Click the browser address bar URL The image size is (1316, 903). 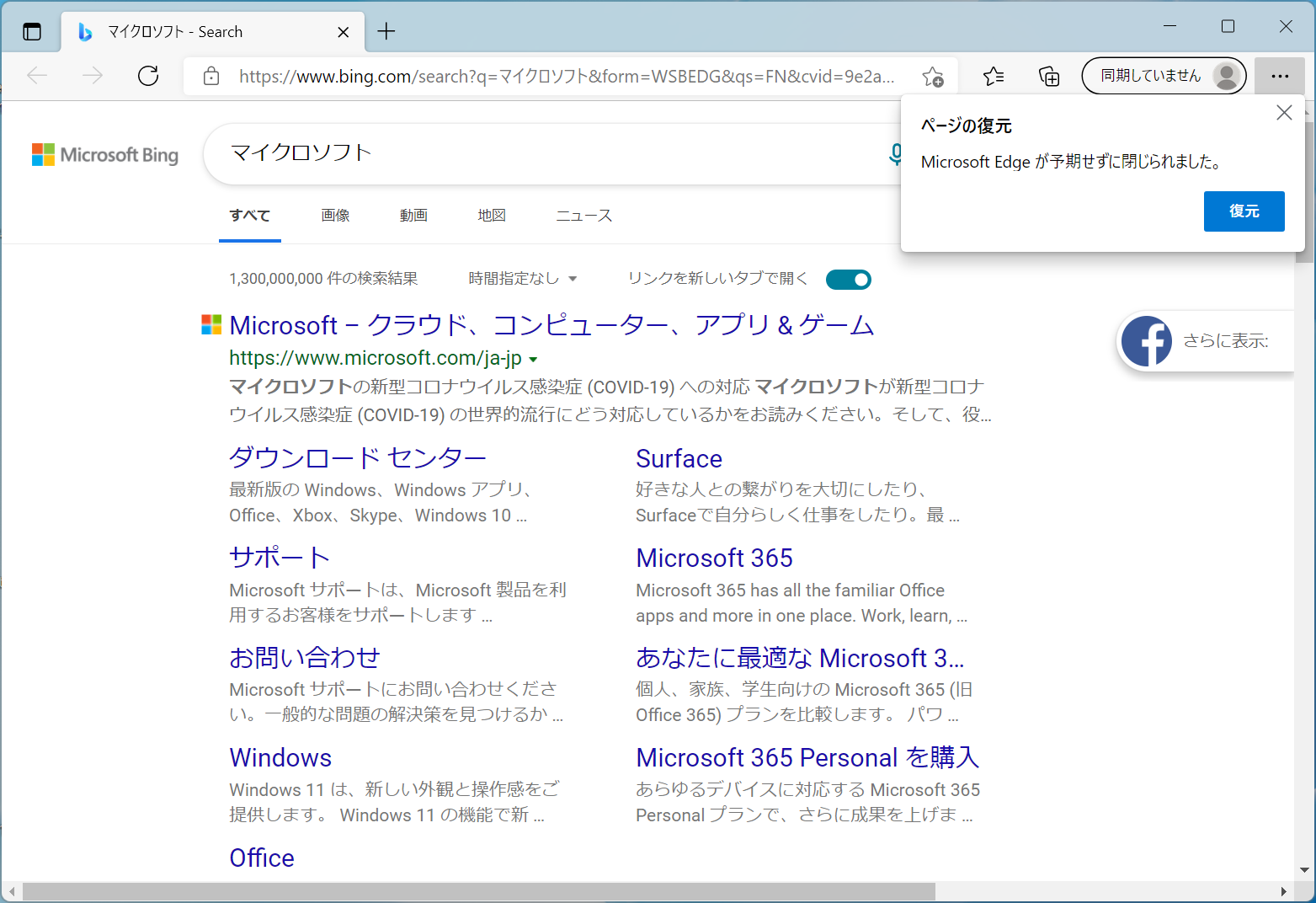point(567,77)
